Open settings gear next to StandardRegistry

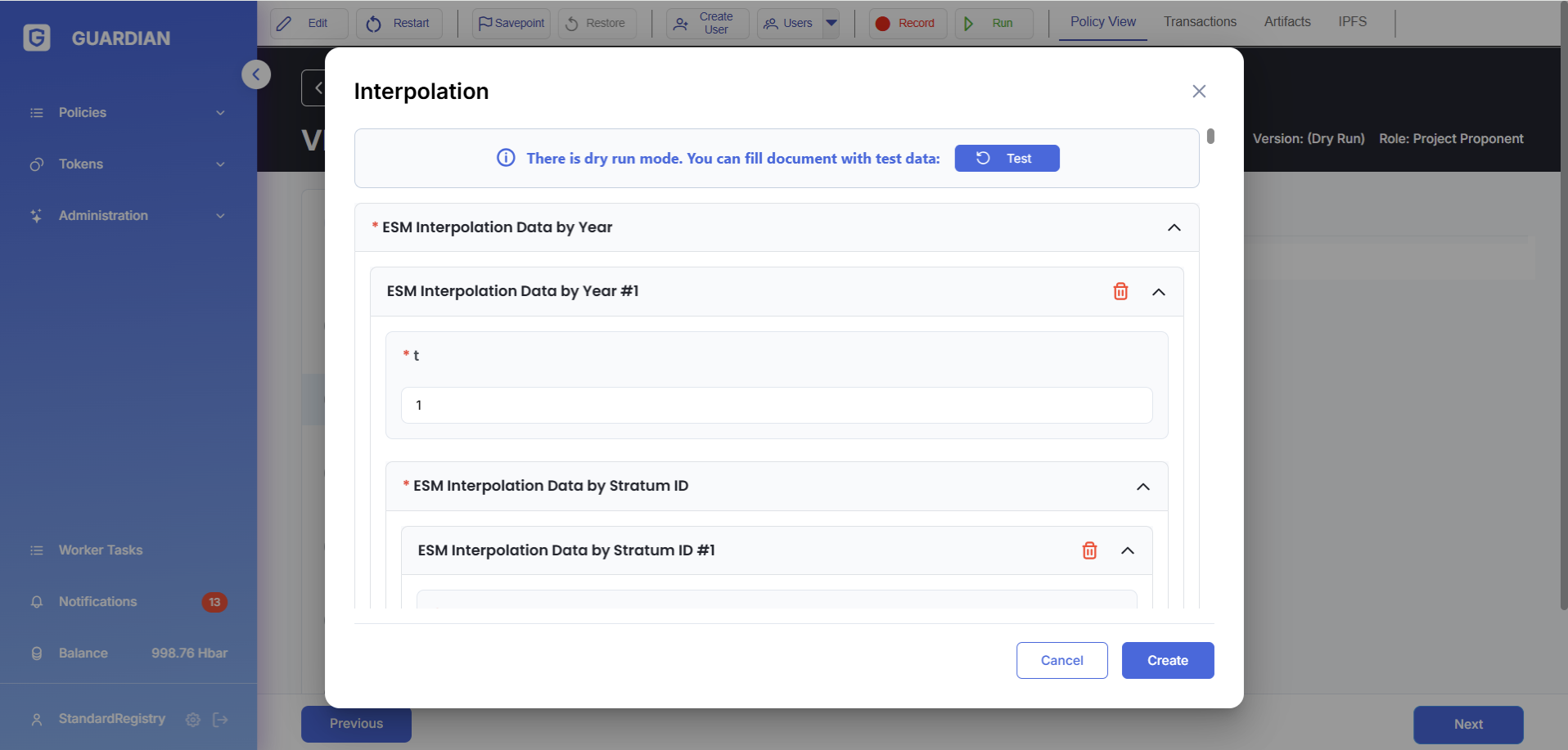click(193, 720)
